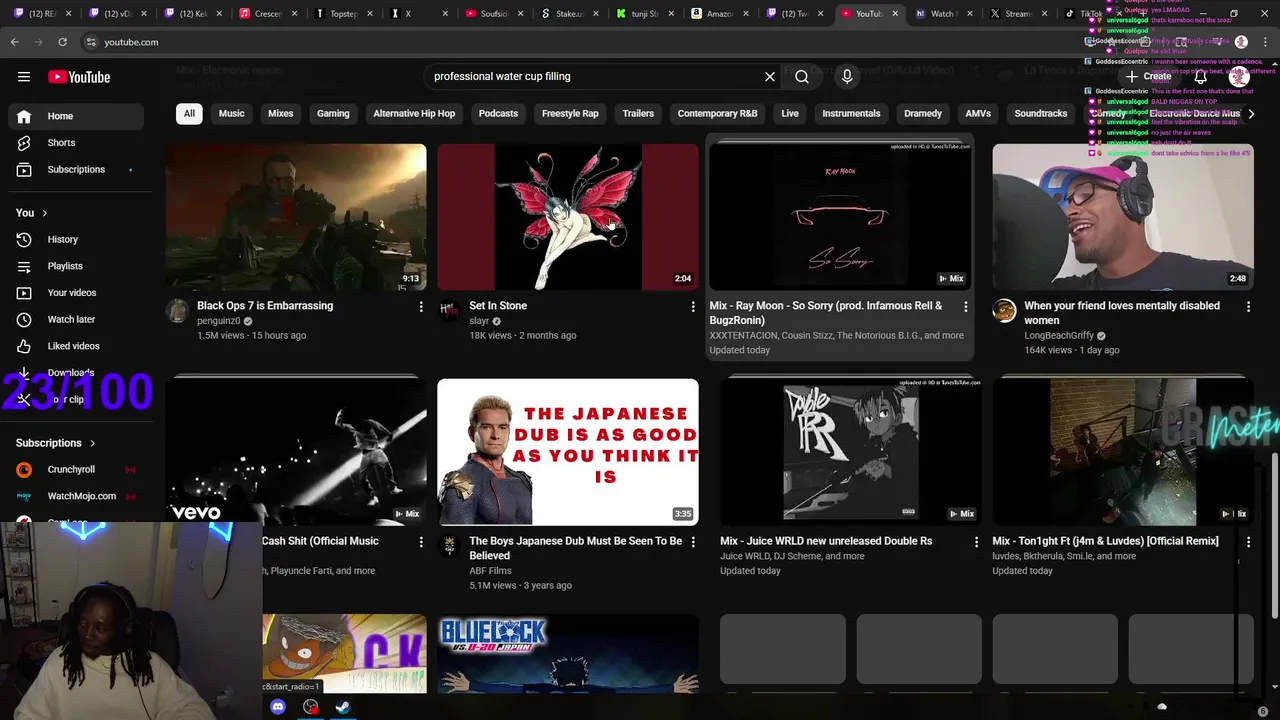Screen dimensions: 1280x720
Task: Expand the Subscriptions section header
Action: click(x=56, y=443)
